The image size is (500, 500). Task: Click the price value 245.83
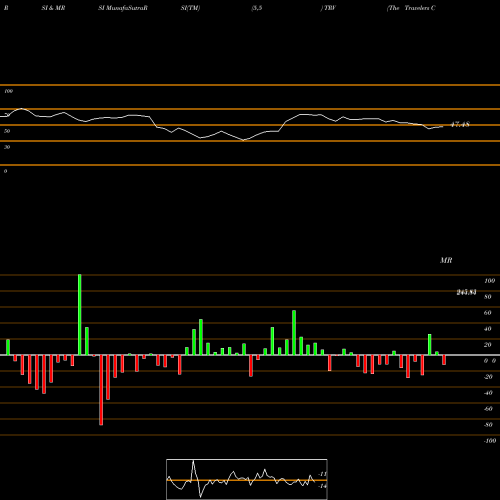click(x=466, y=292)
